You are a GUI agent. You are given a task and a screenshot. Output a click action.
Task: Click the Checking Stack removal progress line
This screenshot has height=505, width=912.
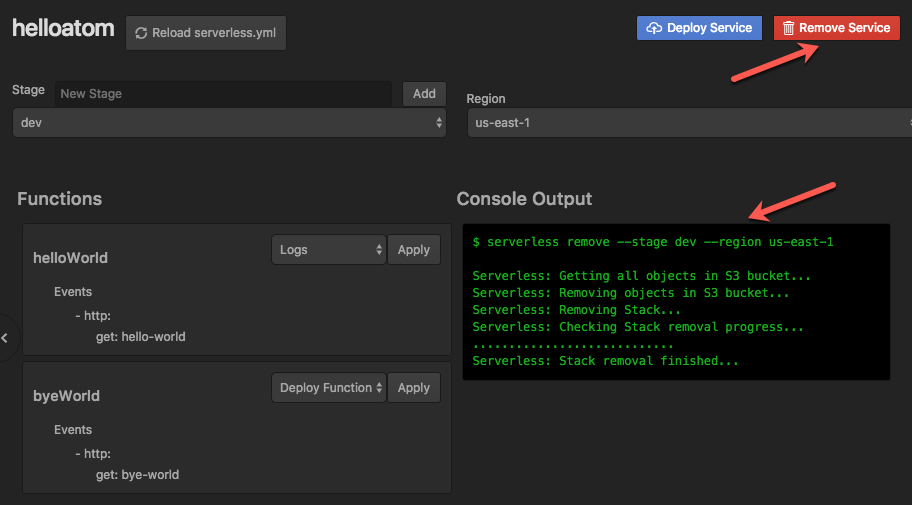coord(637,327)
